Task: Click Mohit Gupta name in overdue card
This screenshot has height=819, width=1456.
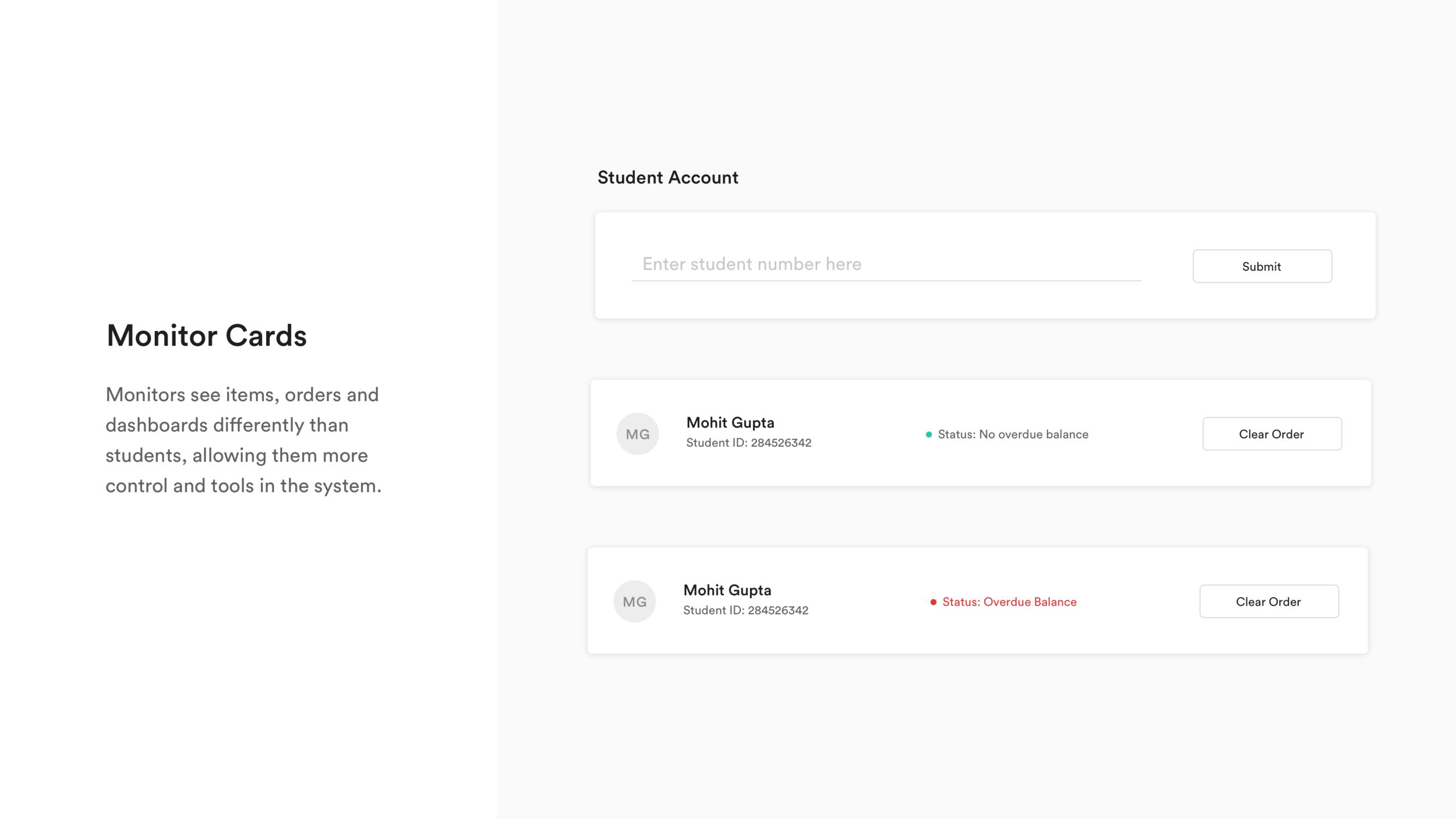Action: point(727,591)
